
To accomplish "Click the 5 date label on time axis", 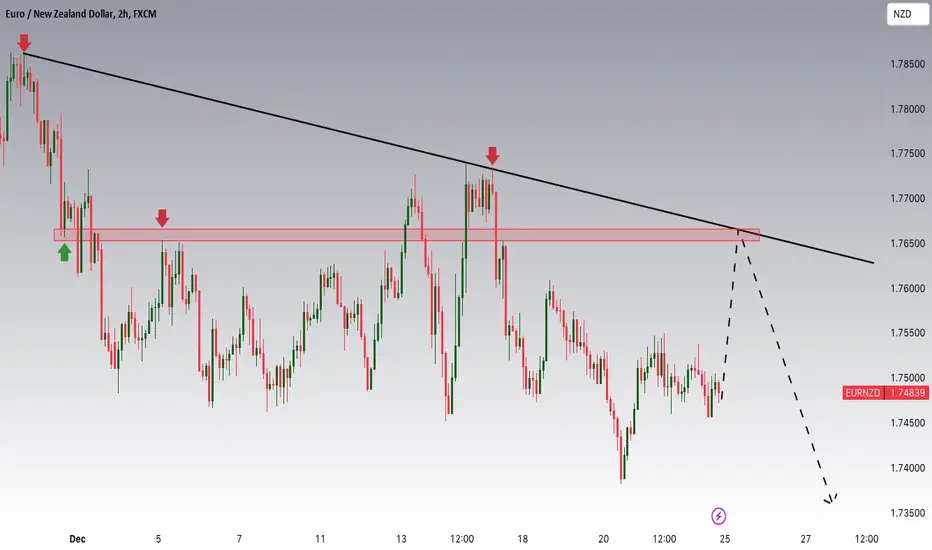I will 158,539.
